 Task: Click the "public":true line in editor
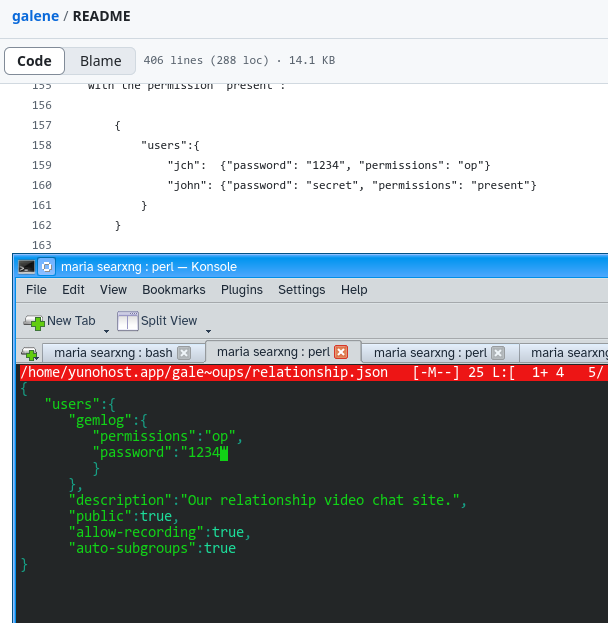click(124, 516)
